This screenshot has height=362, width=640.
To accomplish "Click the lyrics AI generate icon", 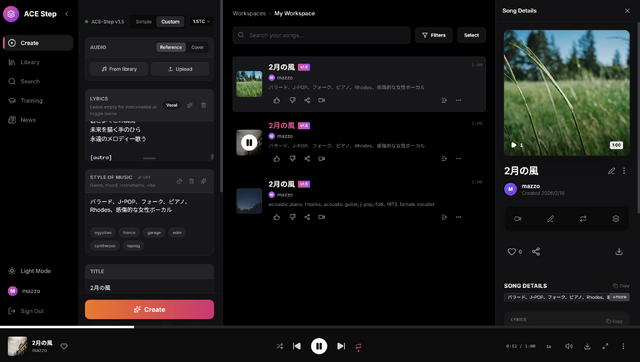I will [x=190, y=105].
